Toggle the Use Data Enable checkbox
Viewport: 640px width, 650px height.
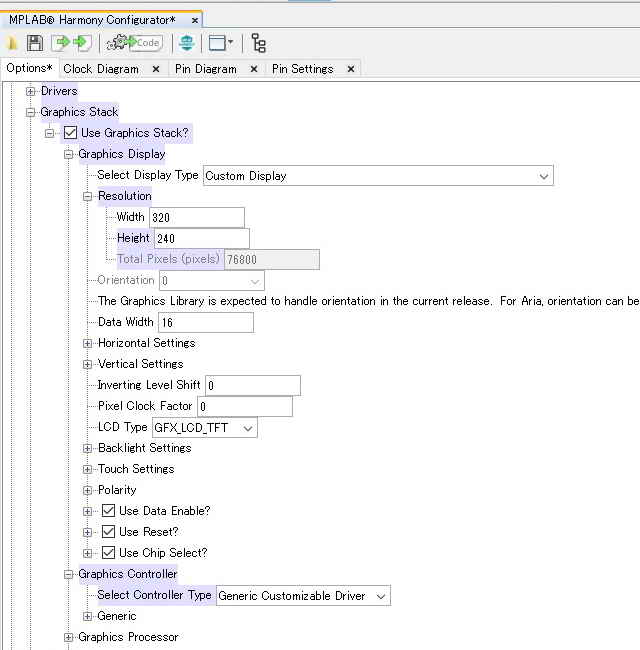tap(109, 511)
